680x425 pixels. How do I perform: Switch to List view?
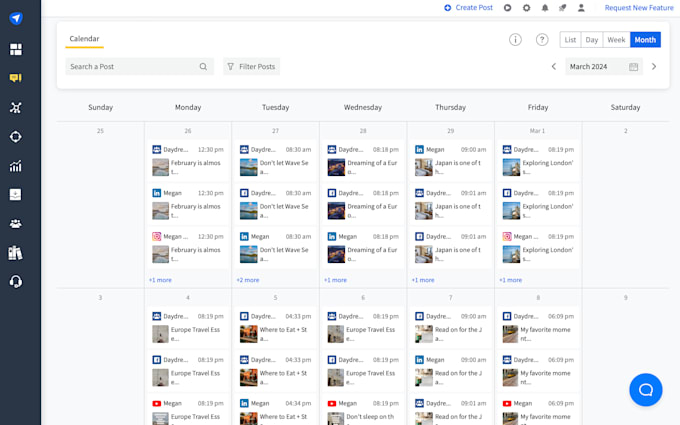[570, 40]
